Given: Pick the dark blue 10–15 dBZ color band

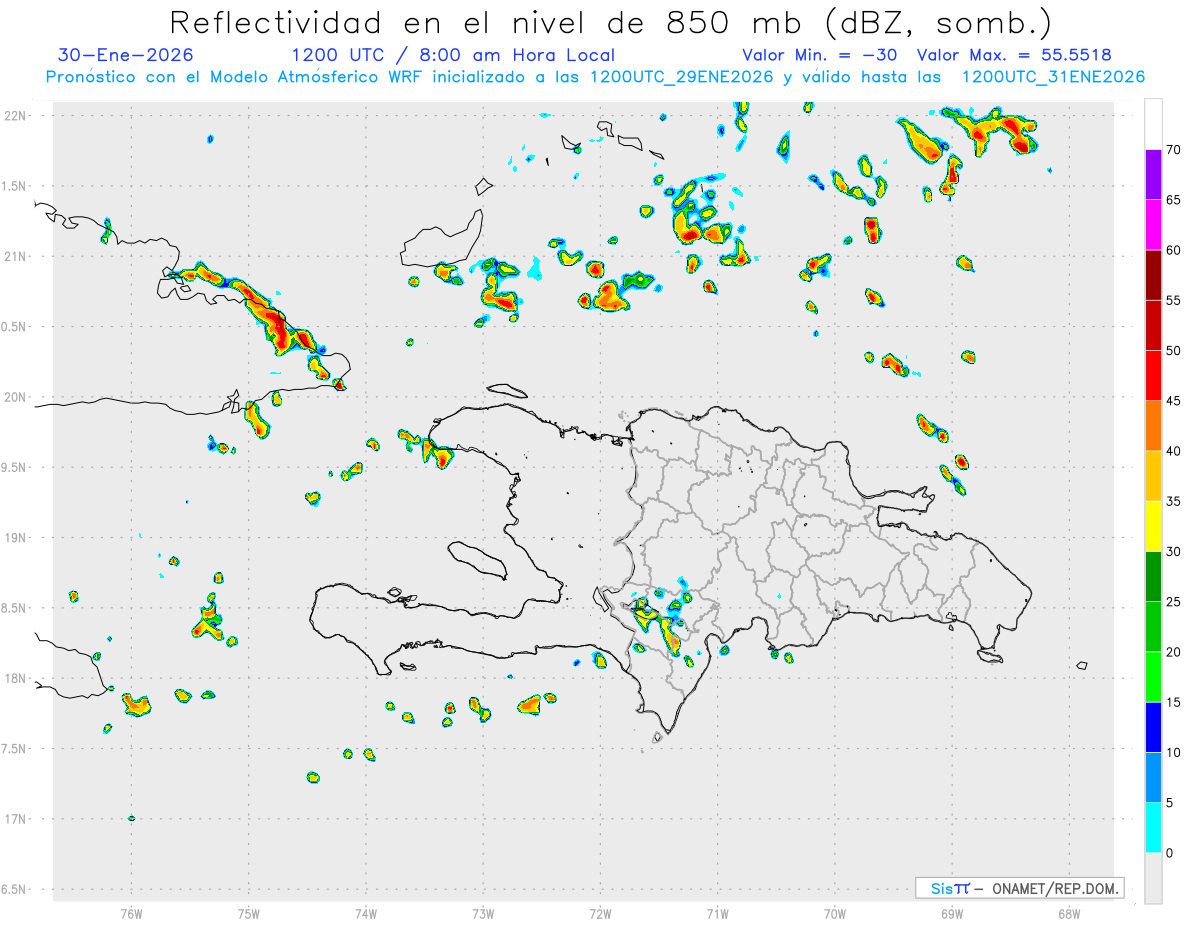Looking at the screenshot, I should pos(1153,727).
